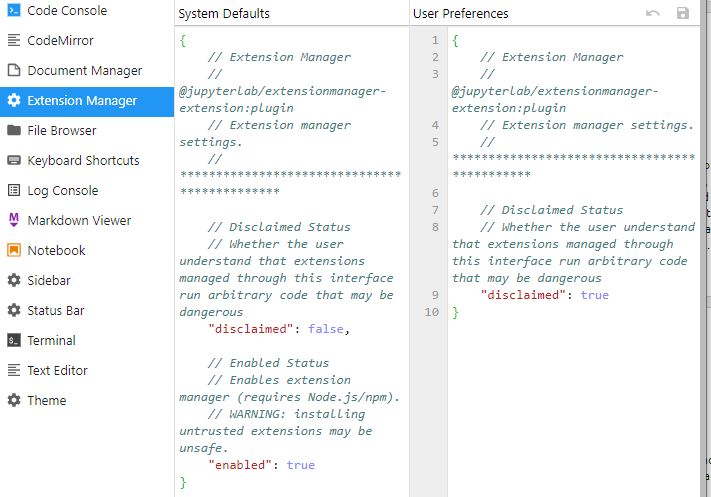Click the Document Manager file icon
The width and height of the screenshot is (711, 497).
pos(14,71)
